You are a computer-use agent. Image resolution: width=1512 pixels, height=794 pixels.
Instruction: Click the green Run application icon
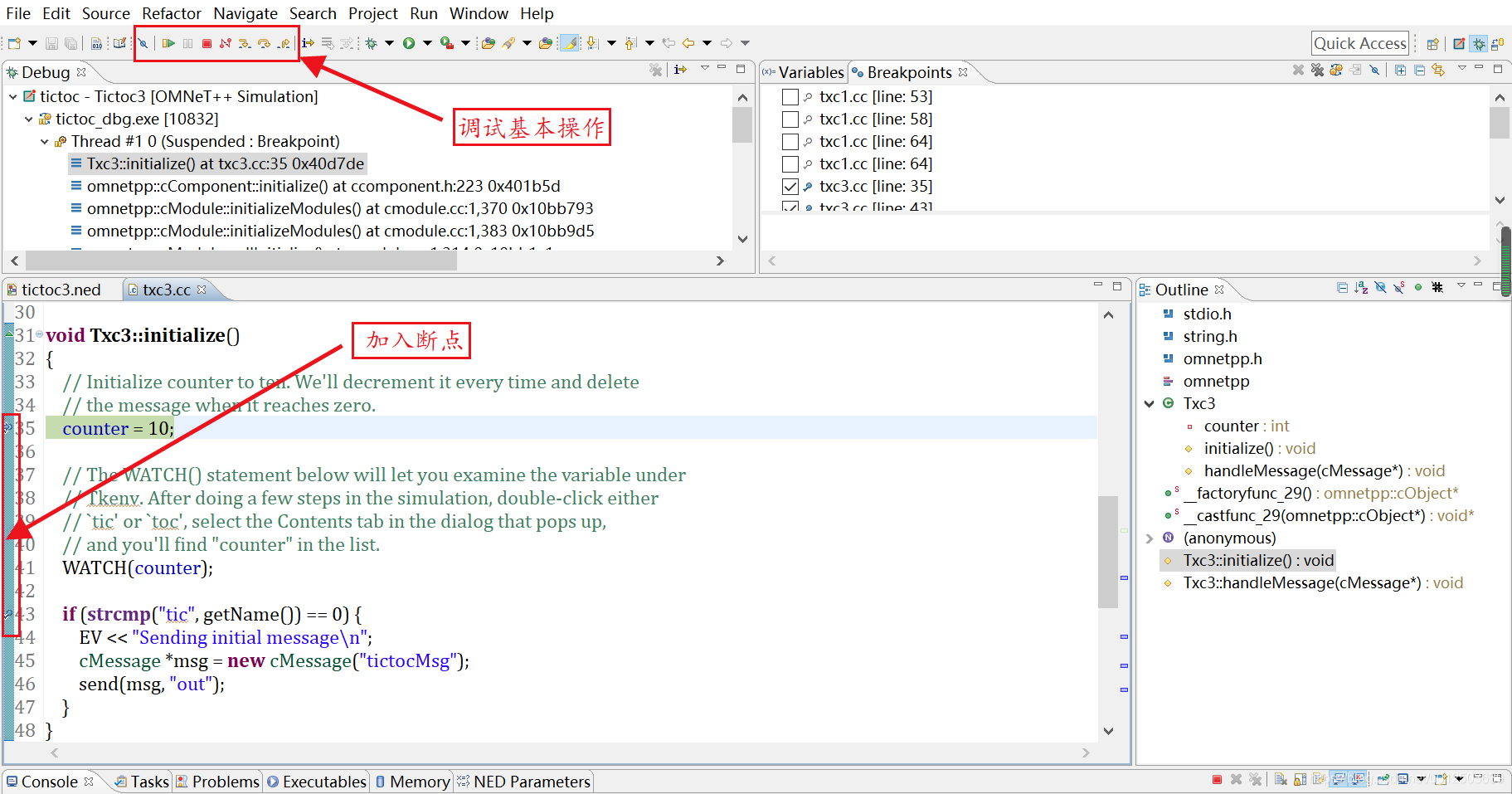point(411,42)
